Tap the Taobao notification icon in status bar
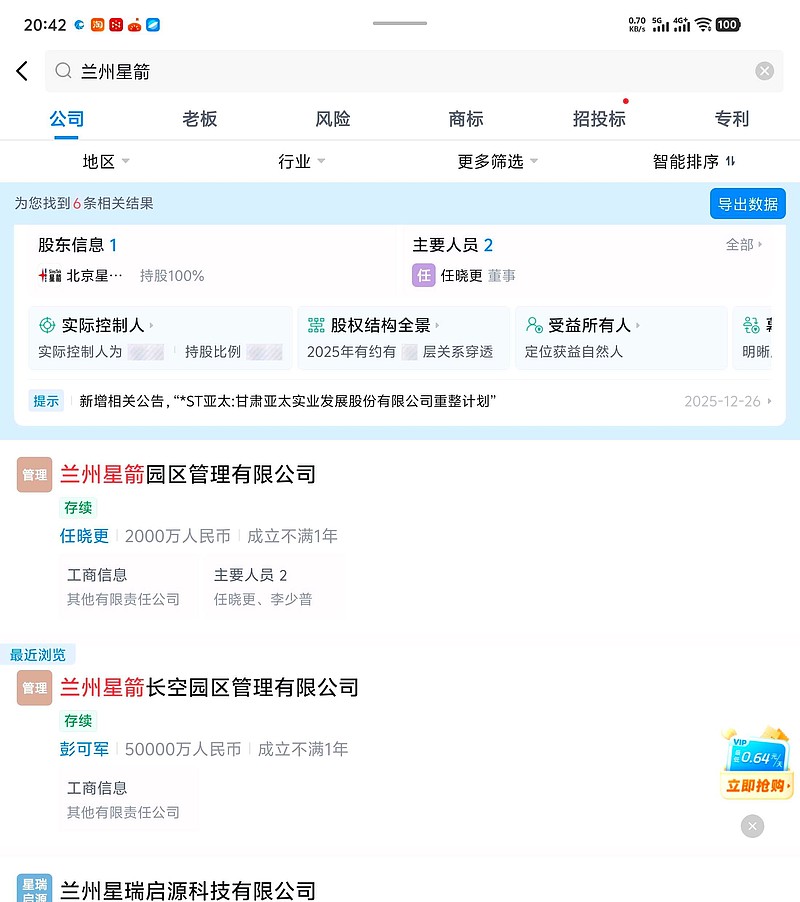The width and height of the screenshot is (800, 902). 97,25
